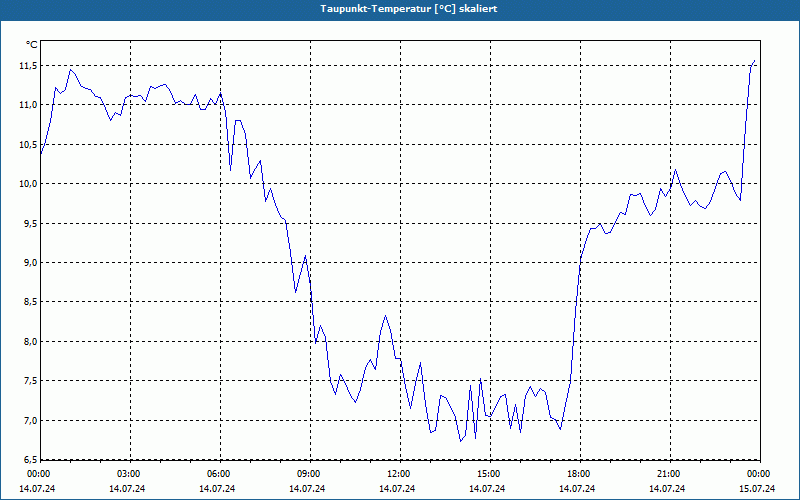Select the 14.07.24 date under 12:00

pyautogui.click(x=397, y=488)
